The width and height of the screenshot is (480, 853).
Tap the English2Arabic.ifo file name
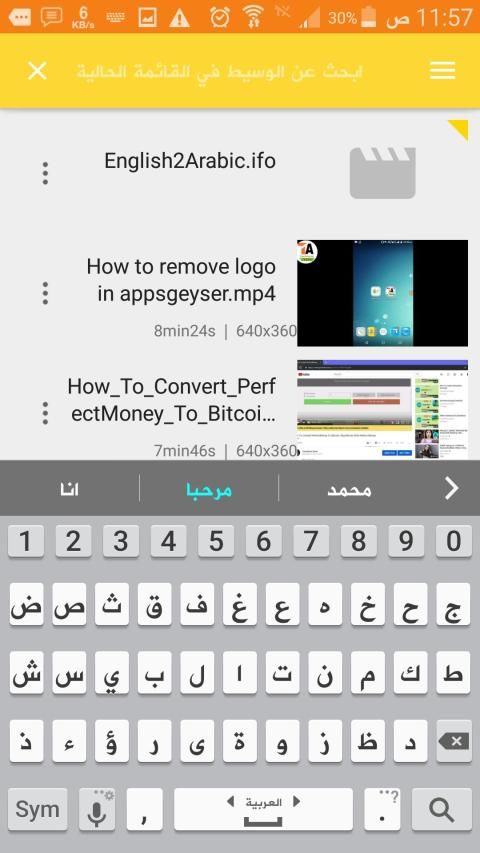[x=190, y=161]
